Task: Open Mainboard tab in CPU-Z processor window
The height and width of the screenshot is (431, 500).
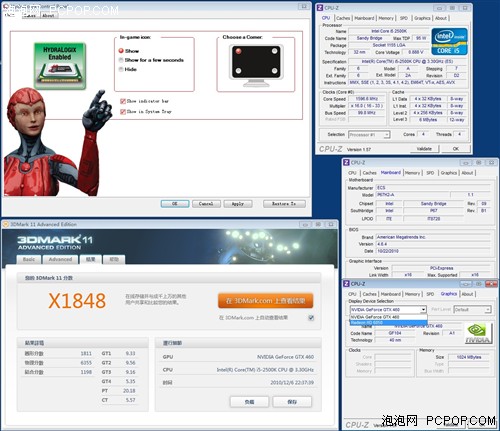Action: click(x=364, y=18)
